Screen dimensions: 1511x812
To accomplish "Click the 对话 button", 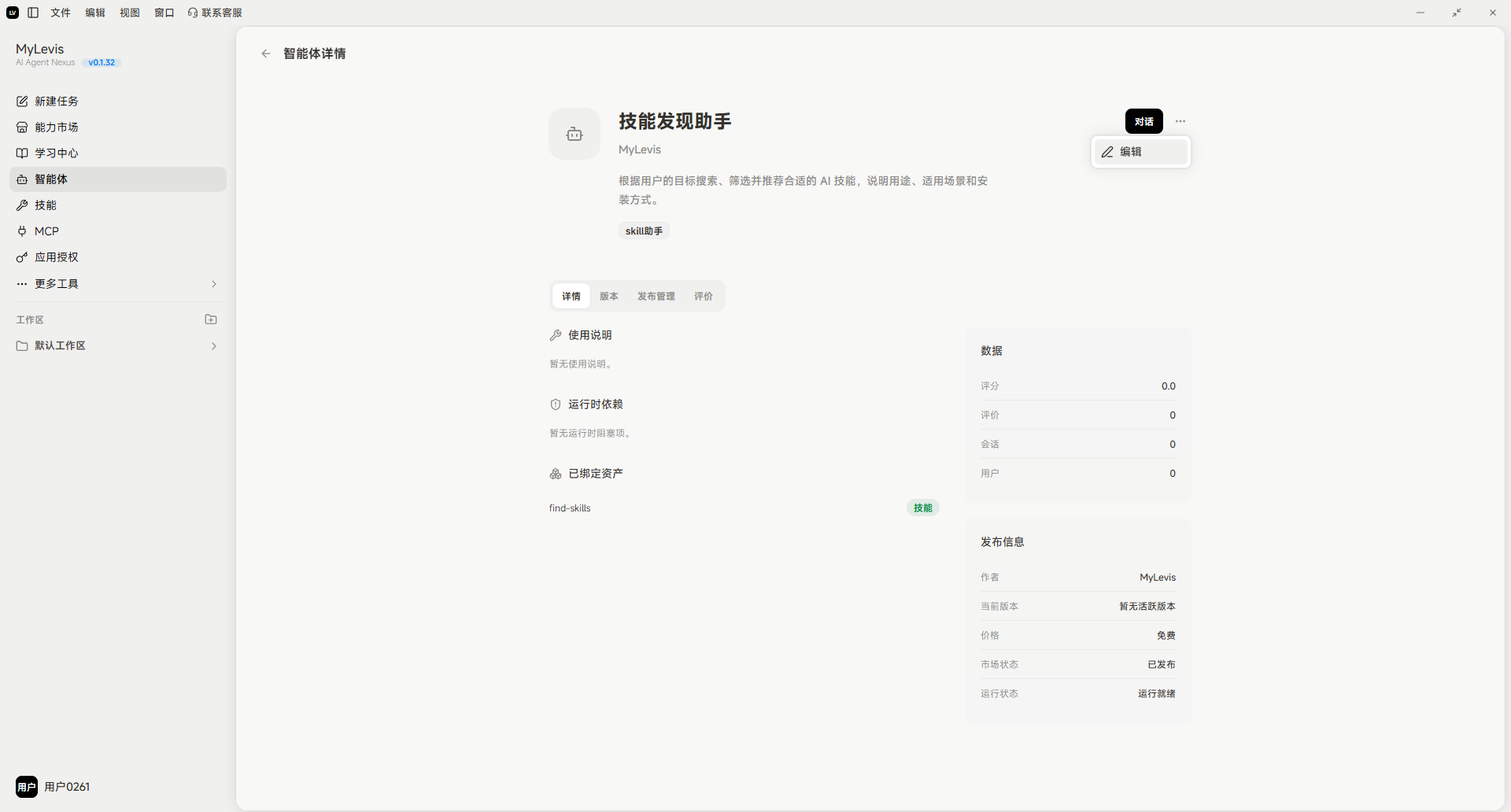I will coord(1144,121).
